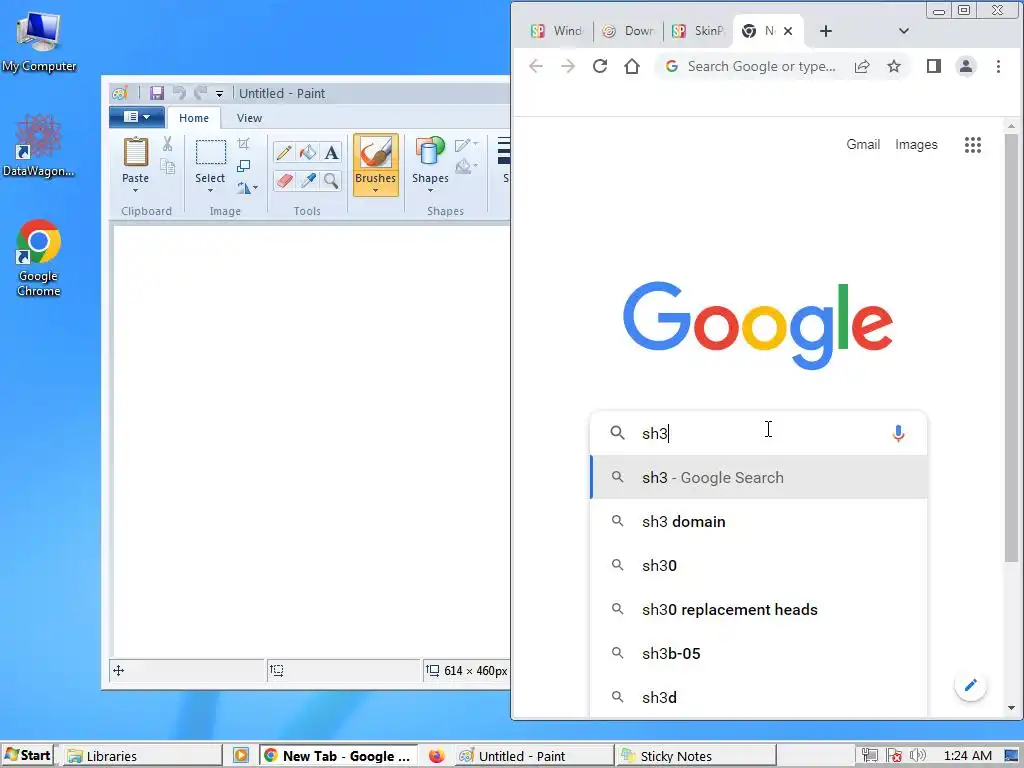The image size is (1024, 768).
Task: Close the current New Tab
Action: pos(788,31)
